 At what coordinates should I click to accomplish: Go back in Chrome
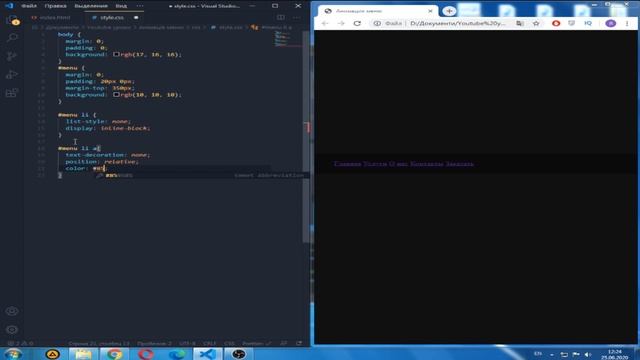click(x=325, y=24)
